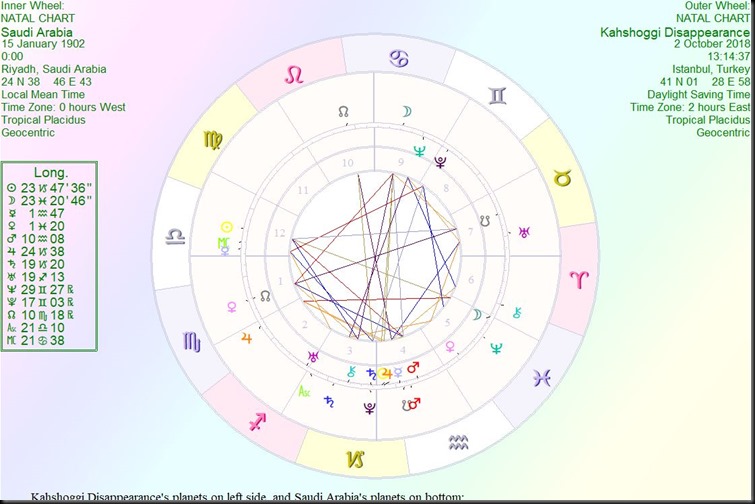Click the outer-wheel North Node glyph in Leo

[x=343, y=112]
